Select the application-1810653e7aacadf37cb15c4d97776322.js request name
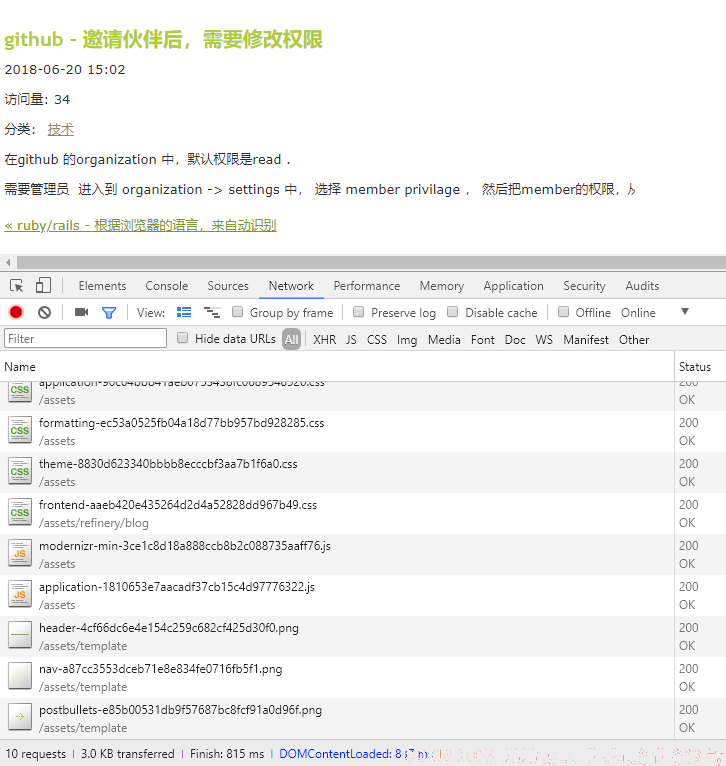This screenshot has height=766, width=726. tap(177, 587)
